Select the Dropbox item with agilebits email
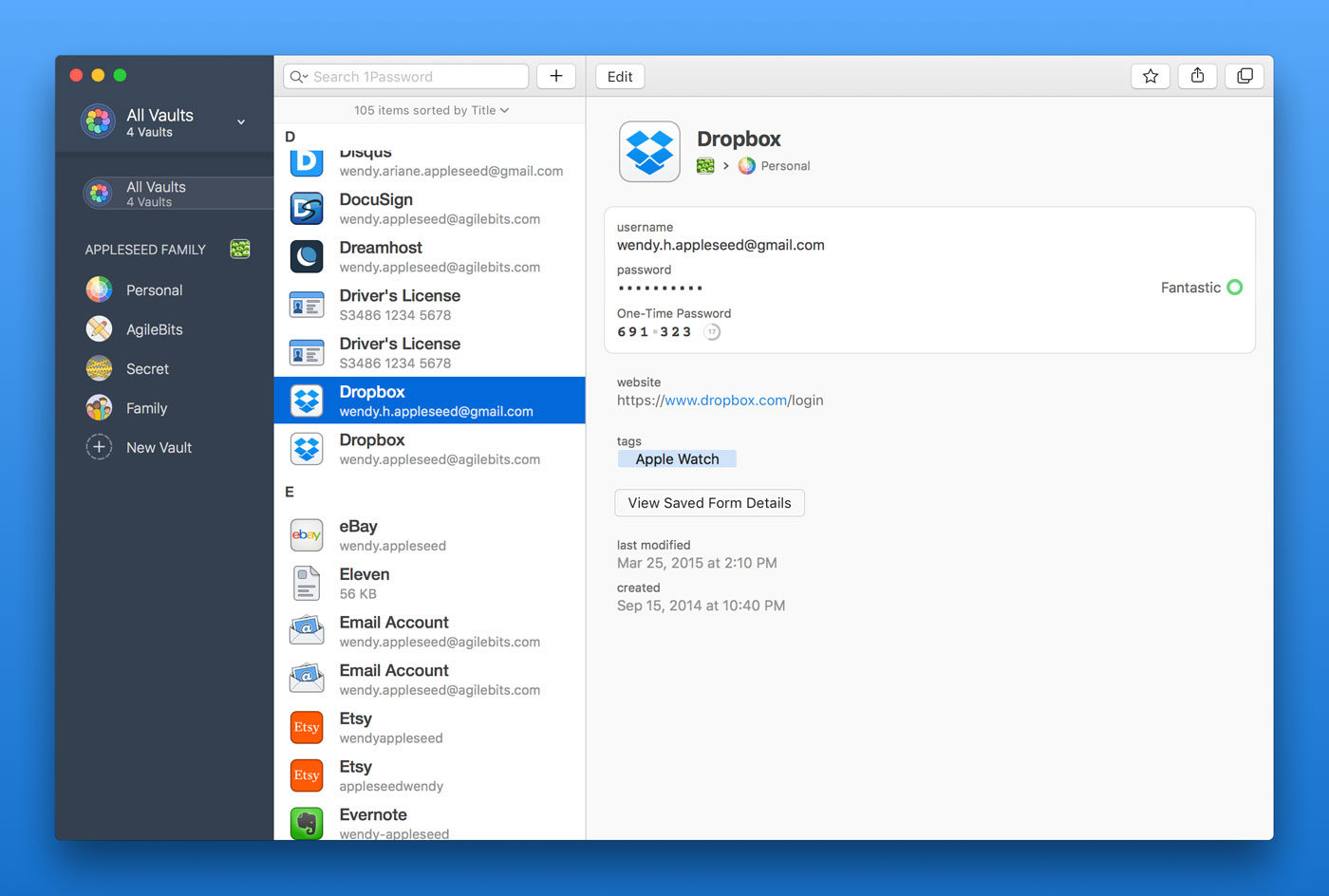1329x896 pixels. [x=430, y=449]
